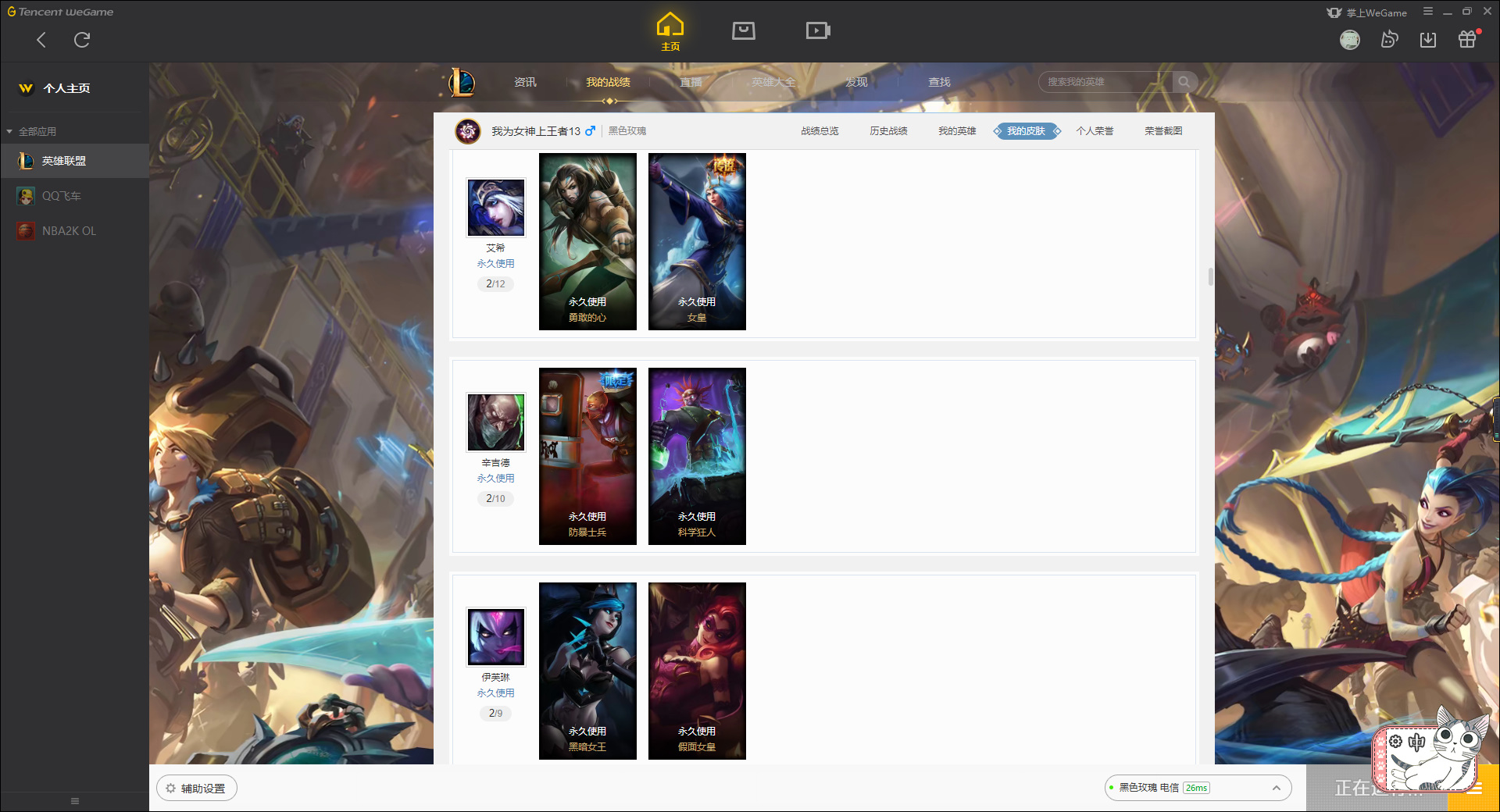Click the sidebar bottom menu handle
Screen dimensions: 1500x812
[75, 801]
